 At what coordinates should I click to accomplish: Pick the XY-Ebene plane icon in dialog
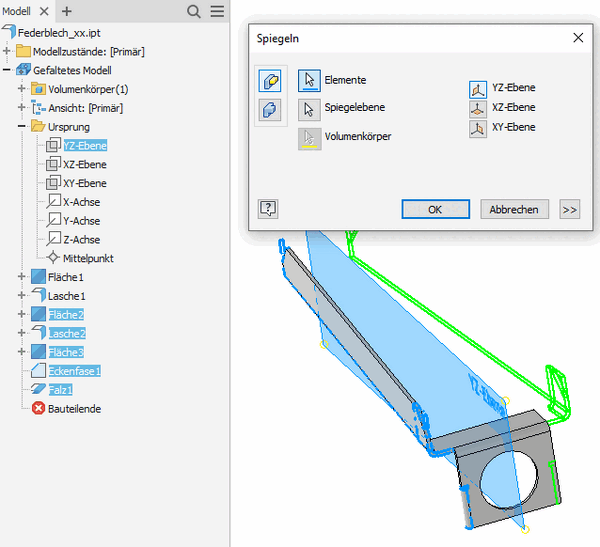coord(478,128)
